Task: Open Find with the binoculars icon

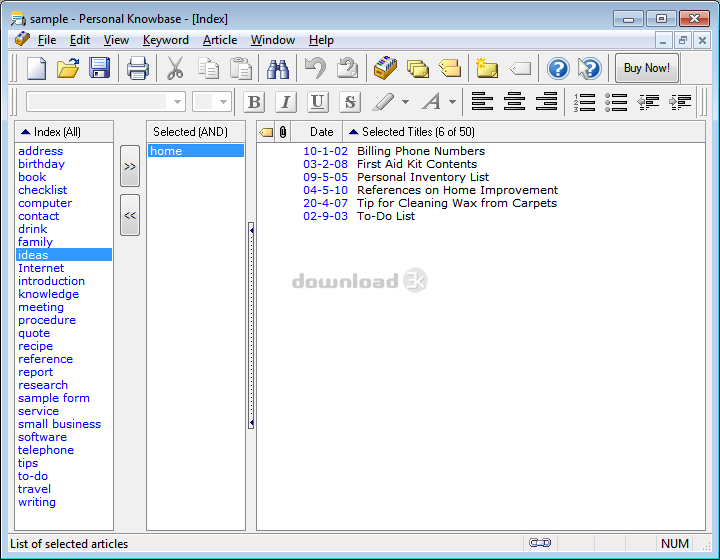Action: tap(277, 68)
